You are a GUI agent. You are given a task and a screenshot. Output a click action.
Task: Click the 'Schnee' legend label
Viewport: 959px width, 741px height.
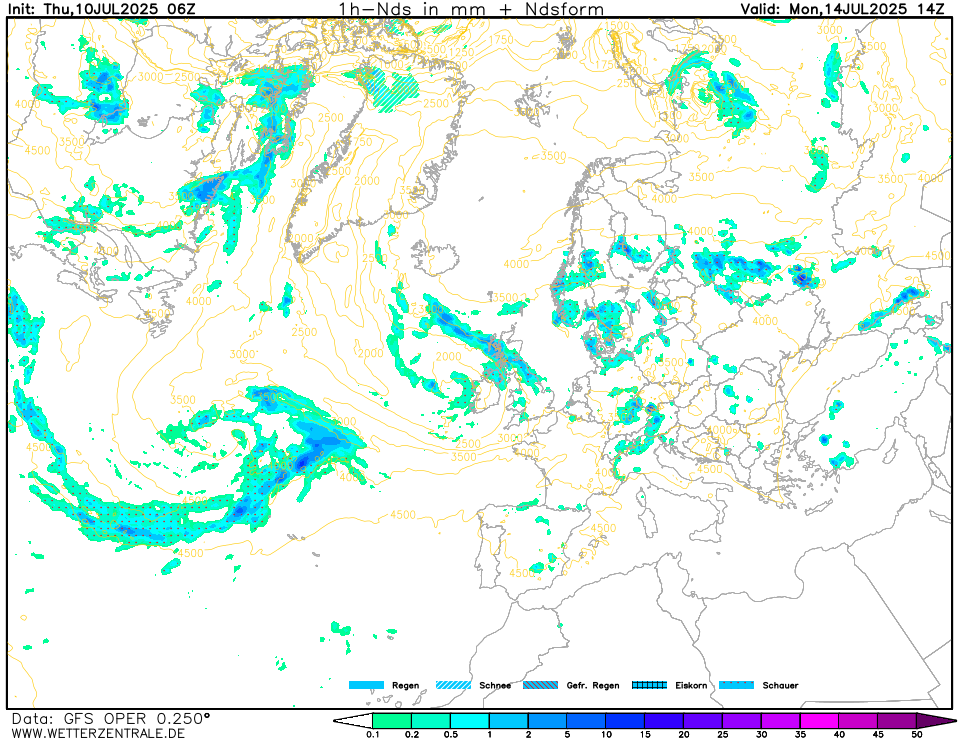click(x=495, y=685)
